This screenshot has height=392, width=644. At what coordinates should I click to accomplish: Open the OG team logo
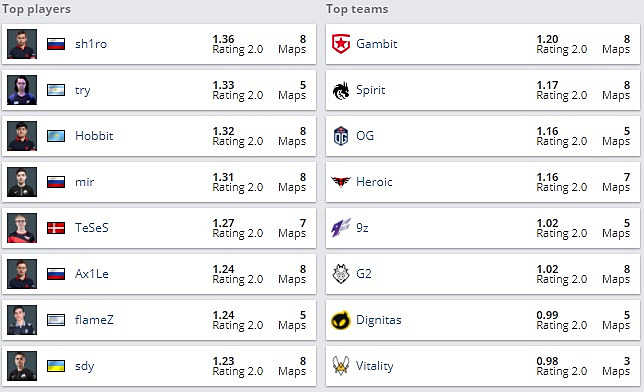pos(341,136)
